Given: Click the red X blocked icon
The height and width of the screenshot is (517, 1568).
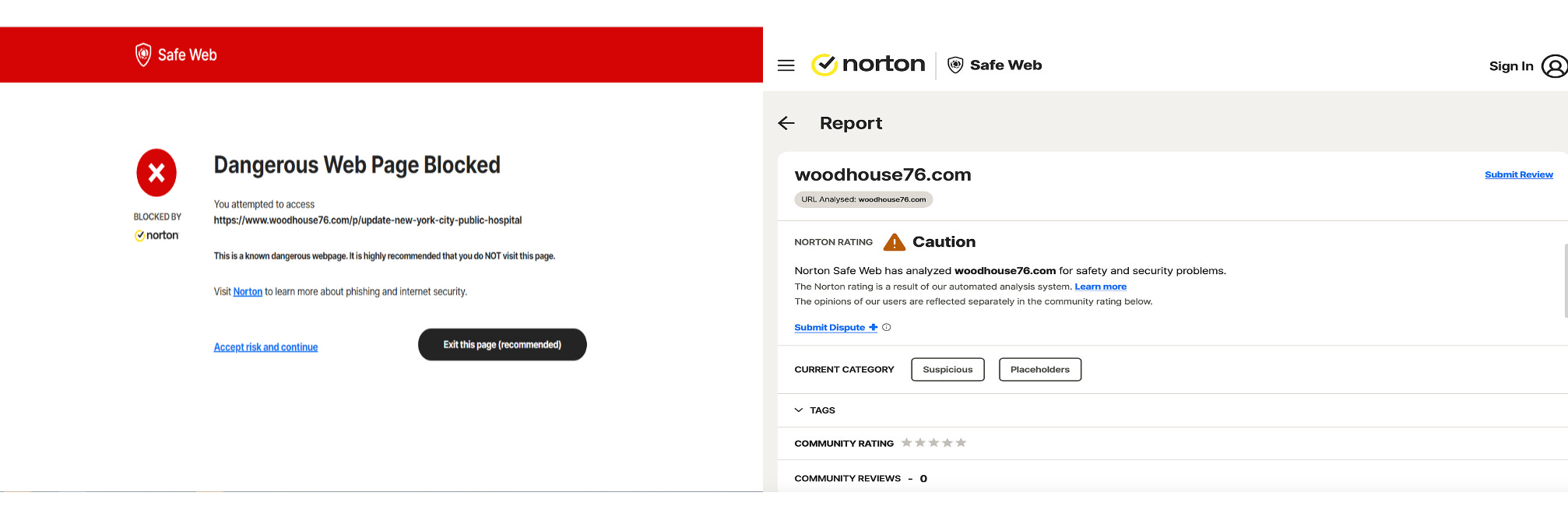Looking at the screenshot, I should (x=156, y=173).
